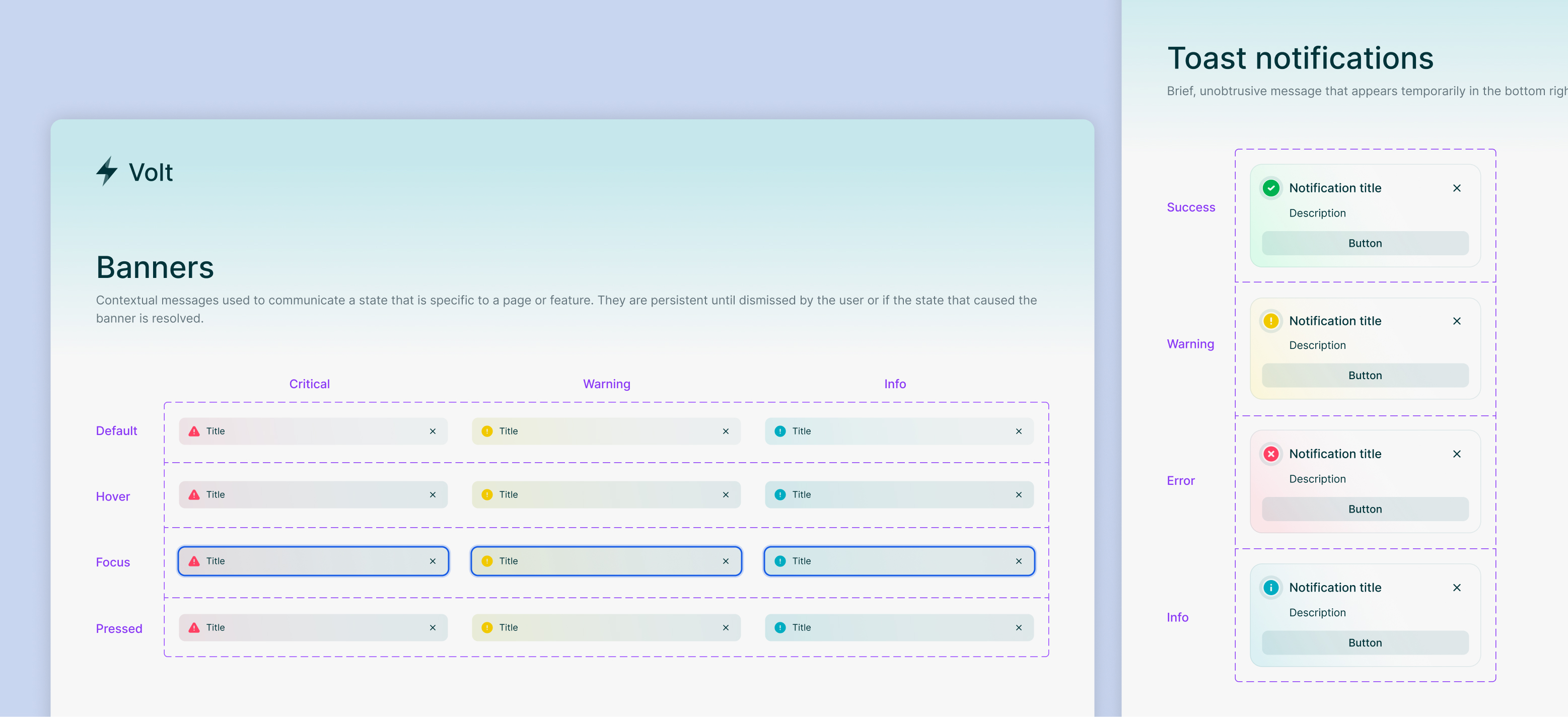Image resolution: width=1568 pixels, height=717 pixels.
Task: Close the Focus Warning banner
Action: pos(726,561)
